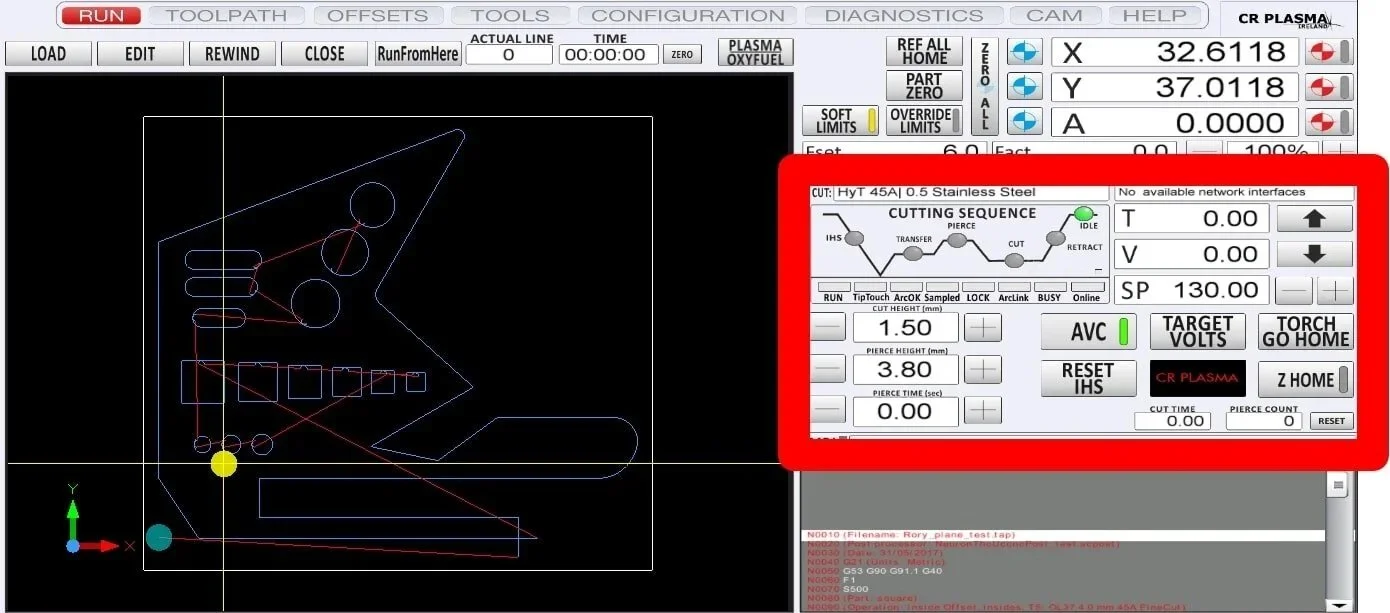This screenshot has width=1390, height=613.
Task: Open the DIAGNOSTICS tab
Action: (x=903, y=15)
